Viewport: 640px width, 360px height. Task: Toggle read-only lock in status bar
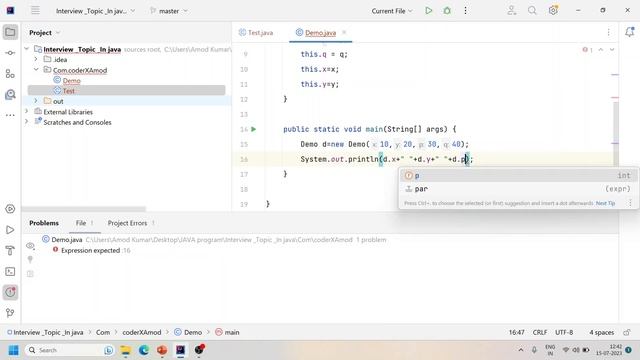tap(627, 332)
